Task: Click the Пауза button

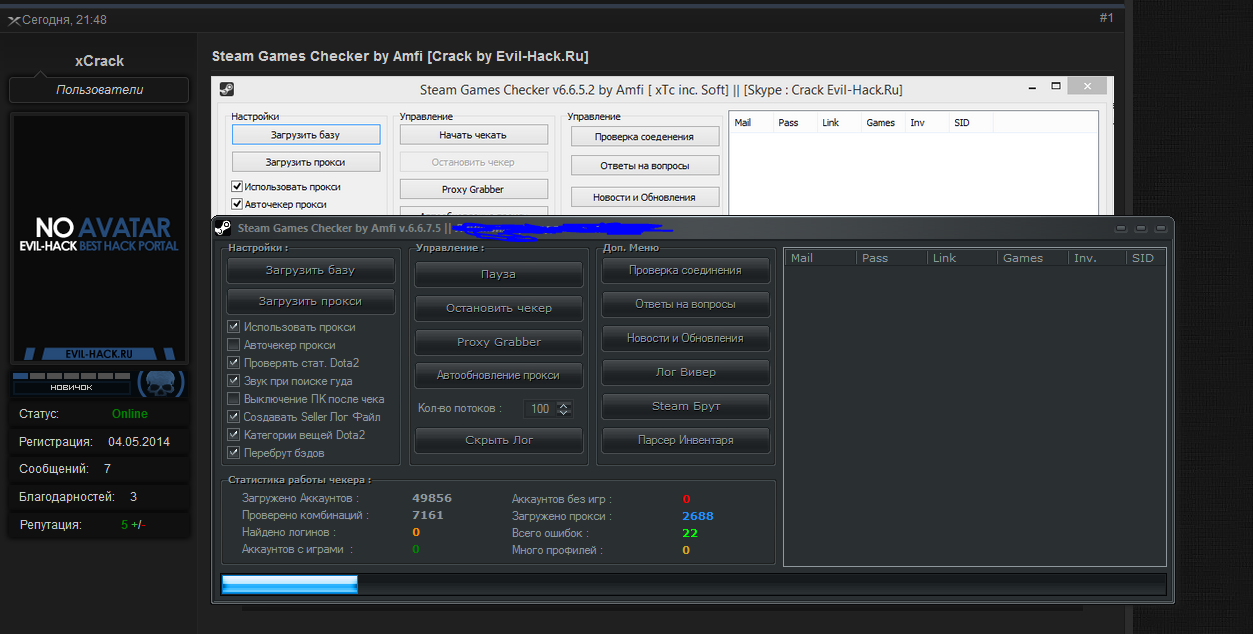Action: 498,274
